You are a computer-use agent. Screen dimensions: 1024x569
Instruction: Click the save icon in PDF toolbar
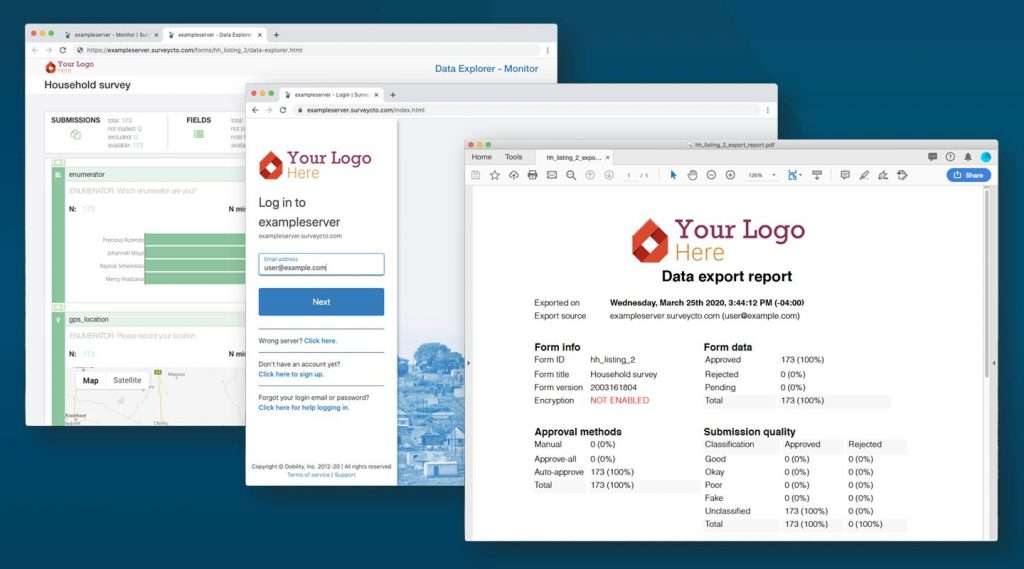(475, 175)
